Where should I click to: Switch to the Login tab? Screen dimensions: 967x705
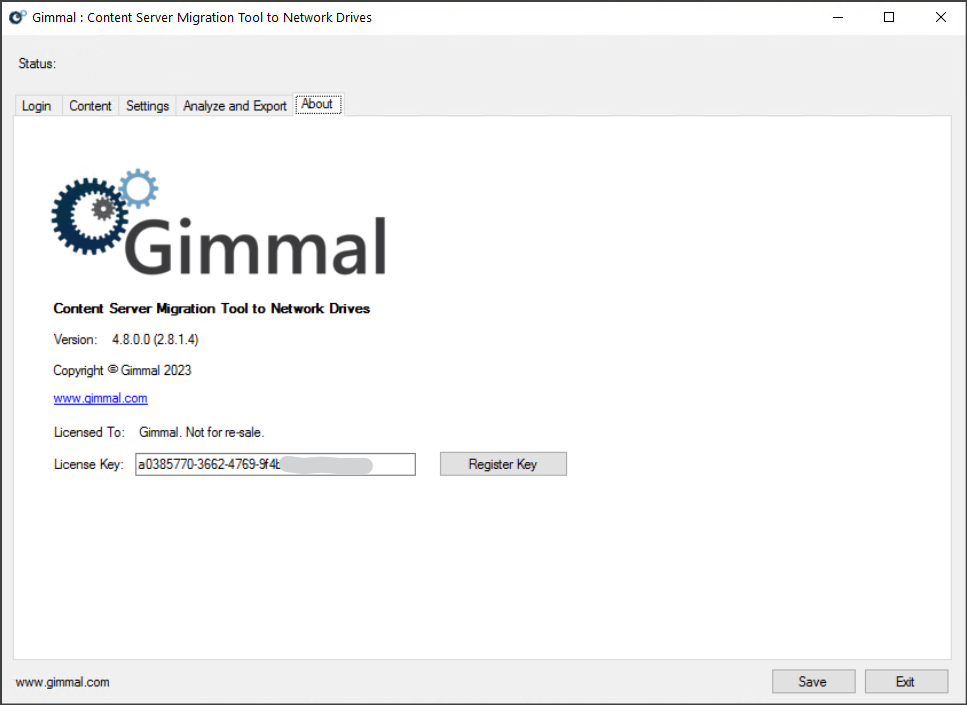pos(37,106)
